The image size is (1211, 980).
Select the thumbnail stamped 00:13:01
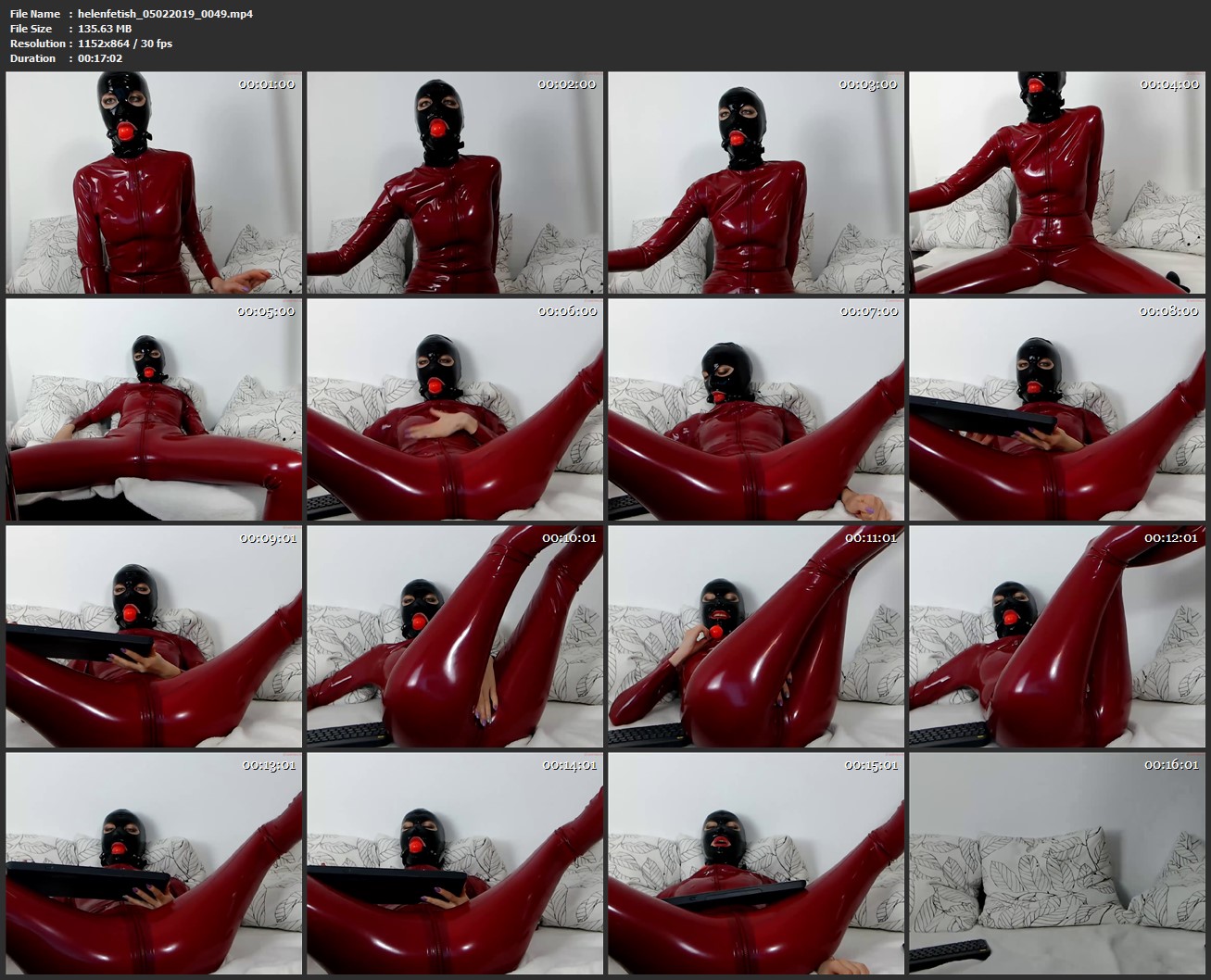(x=154, y=863)
